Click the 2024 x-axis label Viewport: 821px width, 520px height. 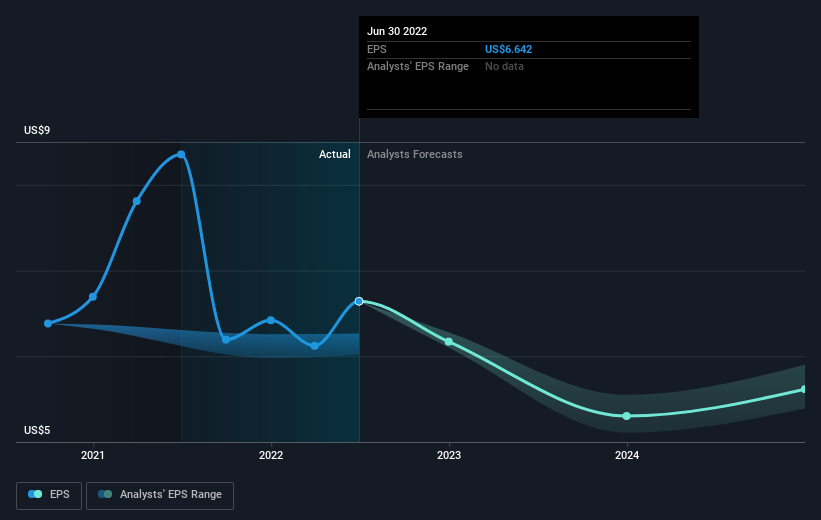[x=627, y=456]
